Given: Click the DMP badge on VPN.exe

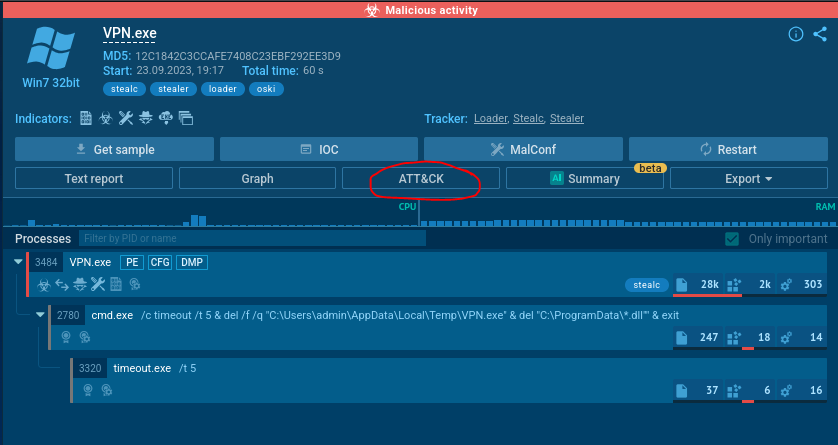Looking at the screenshot, I should [192, 262].
